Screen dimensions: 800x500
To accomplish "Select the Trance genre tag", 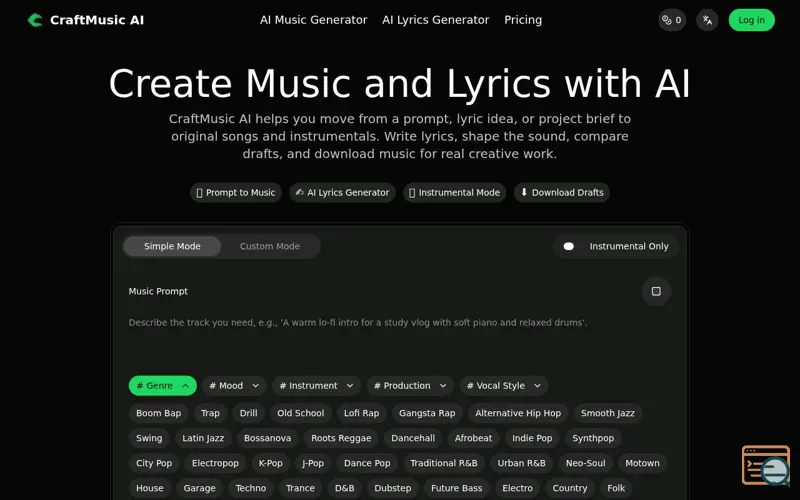I will click(x=300, y=488).
